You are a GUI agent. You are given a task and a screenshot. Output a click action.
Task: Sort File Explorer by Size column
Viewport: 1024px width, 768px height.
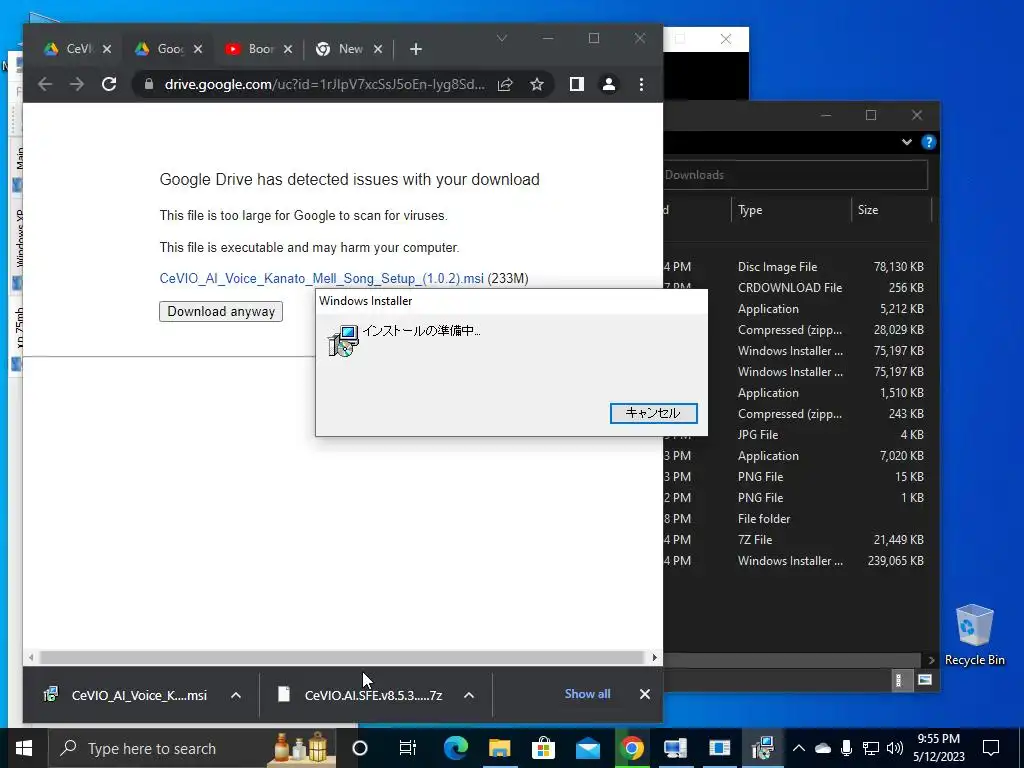[891, 210]
